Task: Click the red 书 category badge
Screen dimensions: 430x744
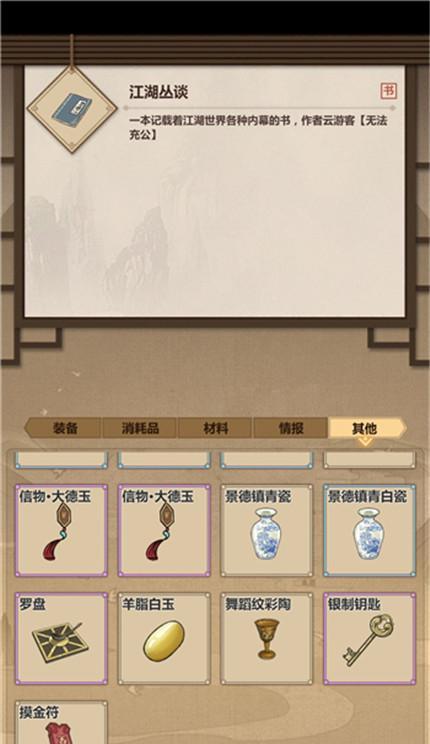Action: 388,91
